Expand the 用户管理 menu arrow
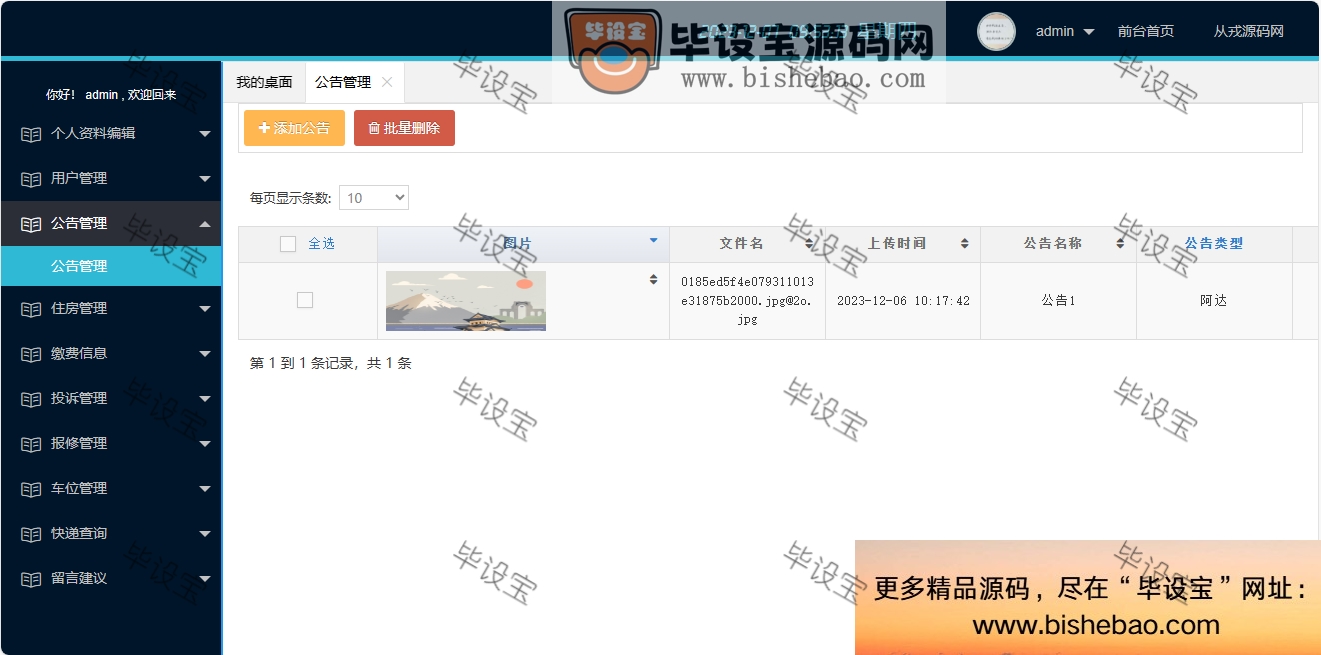The height and width of the screenshot is (655, 1321). [x=205, y=179]
